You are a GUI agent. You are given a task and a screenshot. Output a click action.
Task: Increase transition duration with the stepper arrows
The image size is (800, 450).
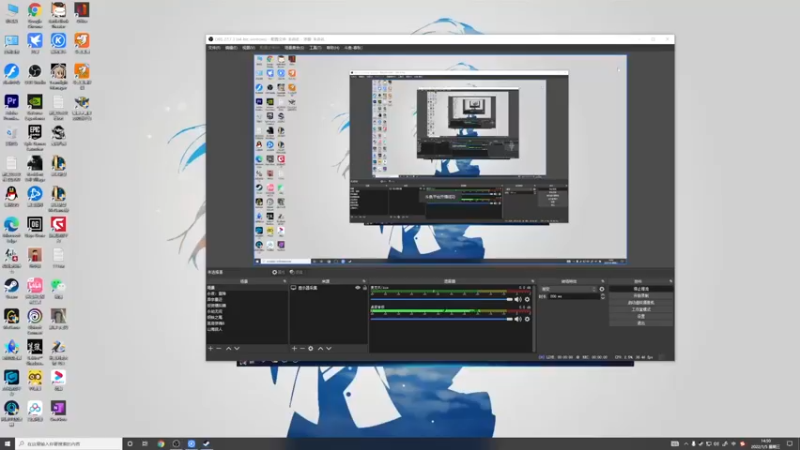(x=603, y=295)
